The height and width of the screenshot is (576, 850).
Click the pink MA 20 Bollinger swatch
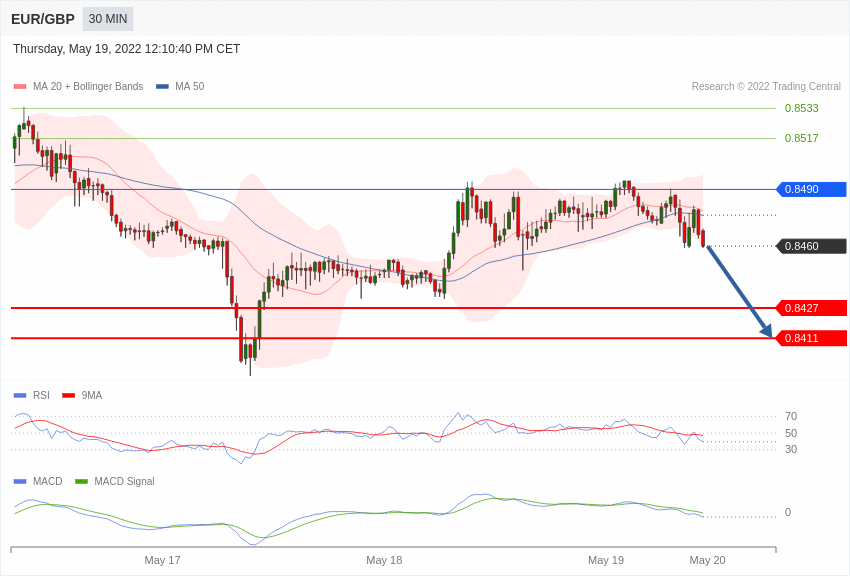(x=20, y=87)
